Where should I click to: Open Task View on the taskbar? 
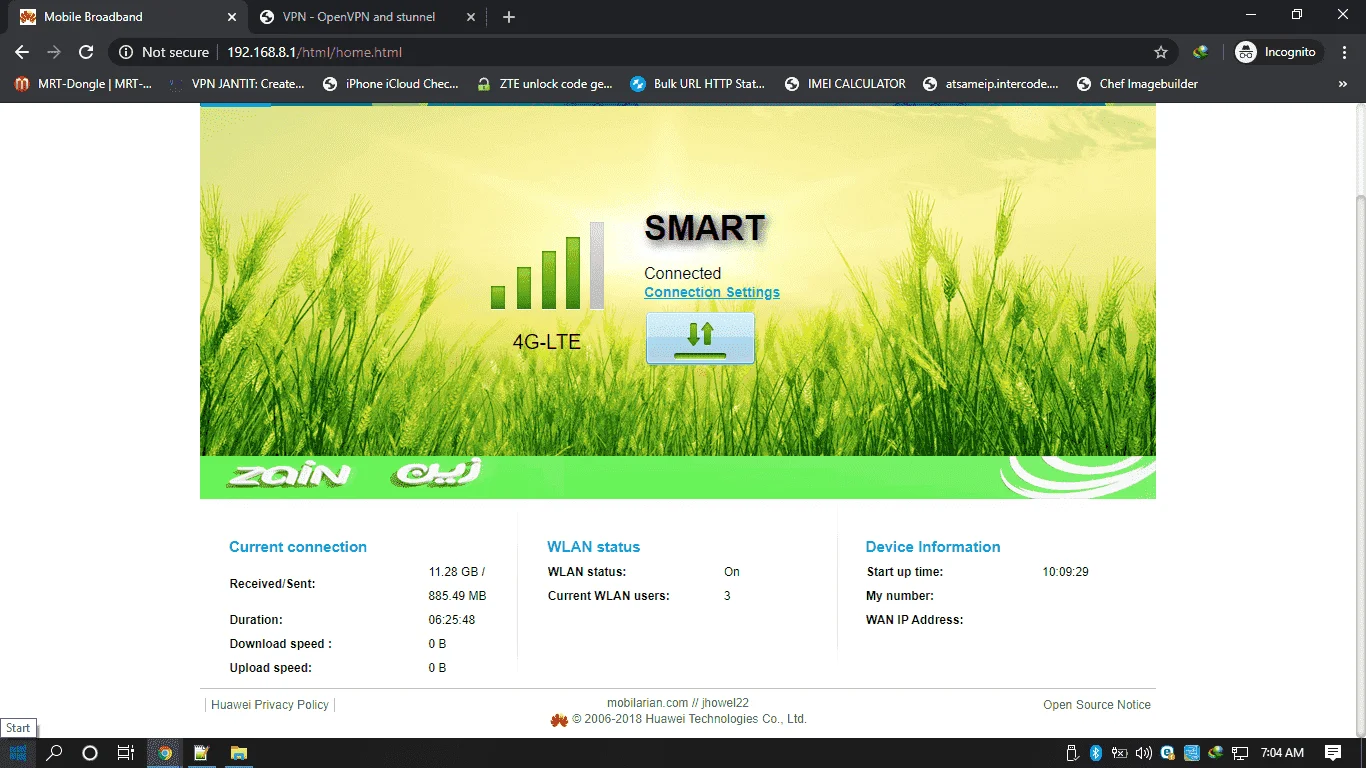pos(125,753)
